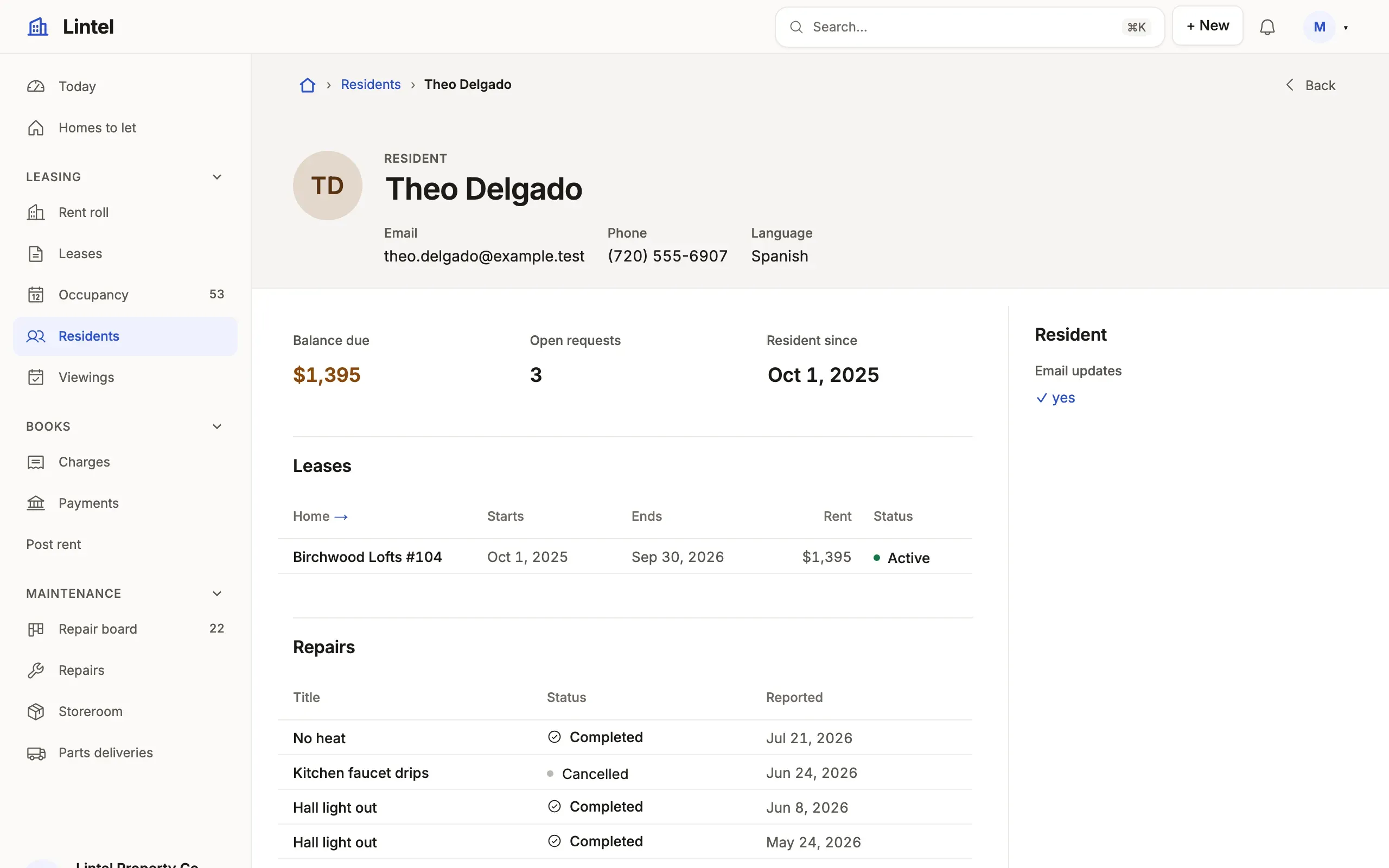Screen dimensions: 1389x868
Task: Click the home breadcrumb icon
Action: click(x=308, y=85)
